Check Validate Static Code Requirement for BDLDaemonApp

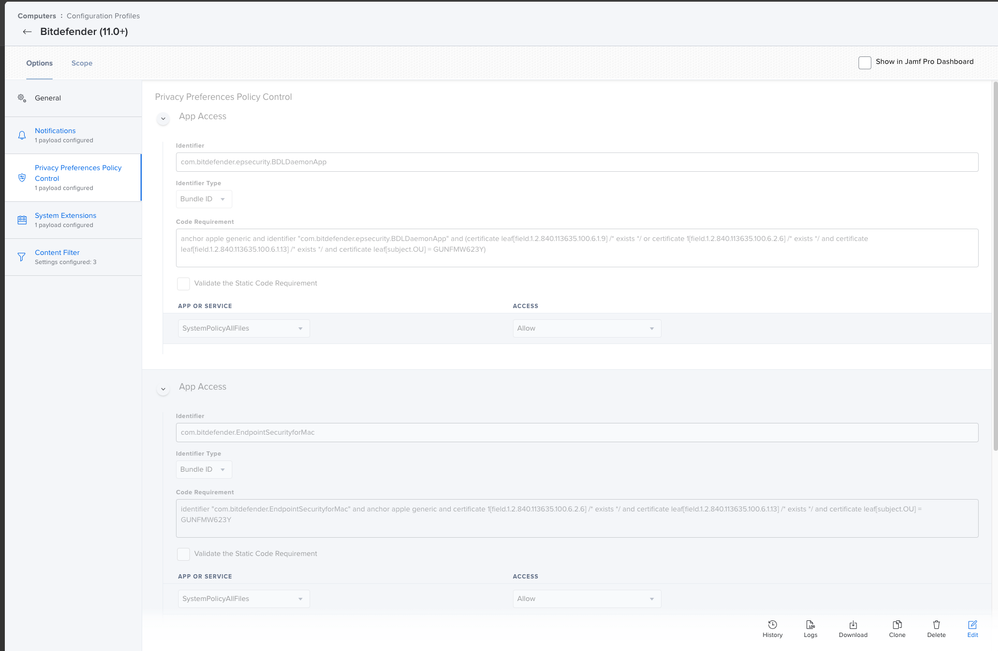click(x=183, y=283)
